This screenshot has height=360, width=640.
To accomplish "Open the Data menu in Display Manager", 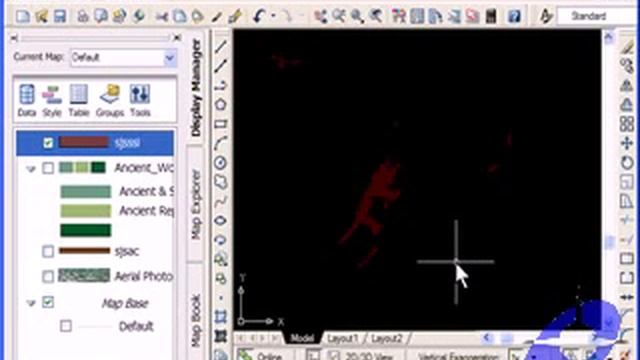I will (x=27, y=100).
